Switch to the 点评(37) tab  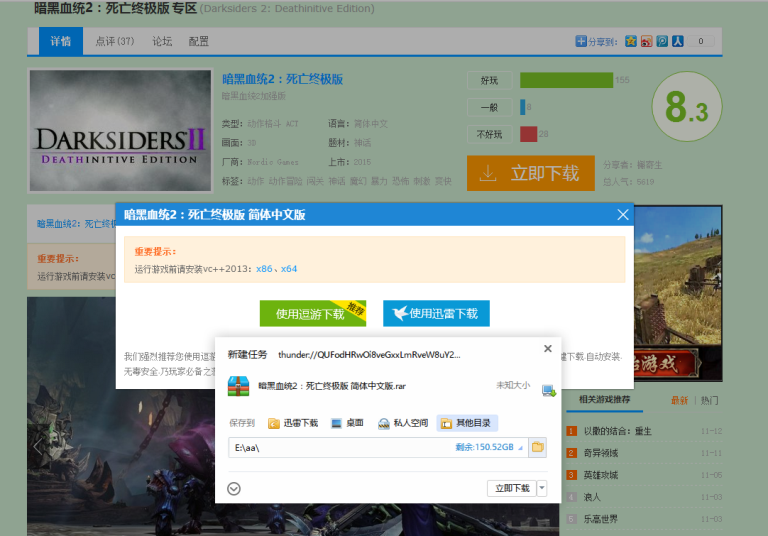[115, 41]
